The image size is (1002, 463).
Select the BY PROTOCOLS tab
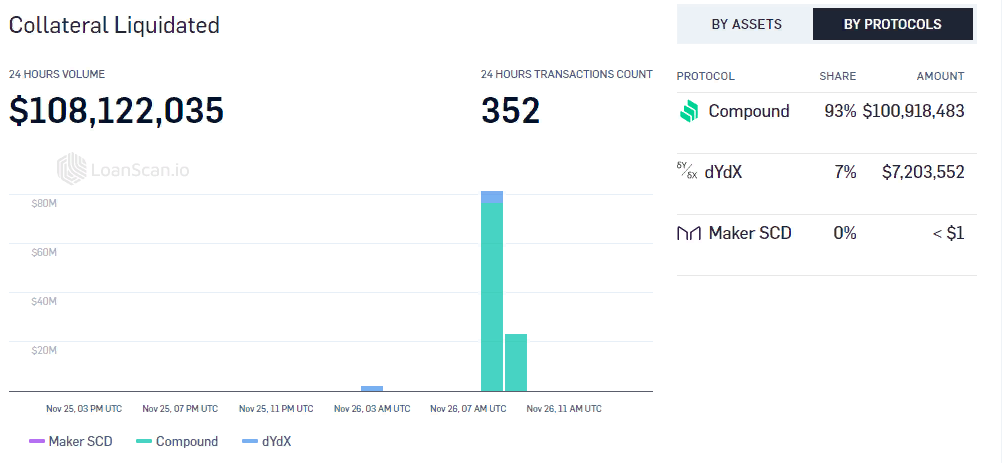pyautogui.click(x=892, y=24)
